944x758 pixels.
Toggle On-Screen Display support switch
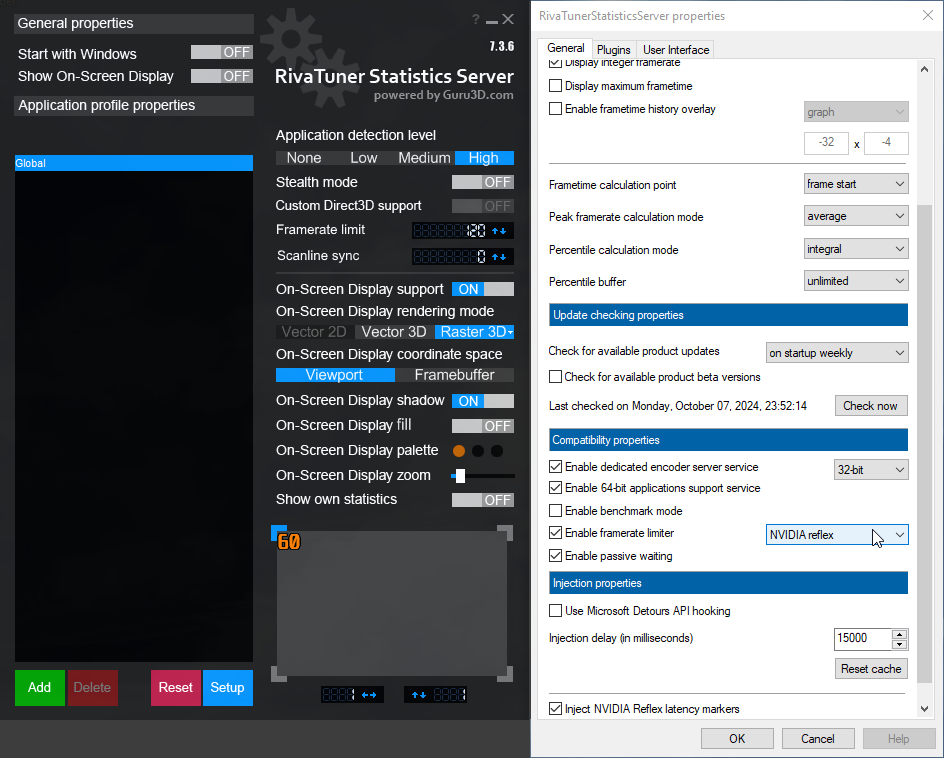click(483, 289)
